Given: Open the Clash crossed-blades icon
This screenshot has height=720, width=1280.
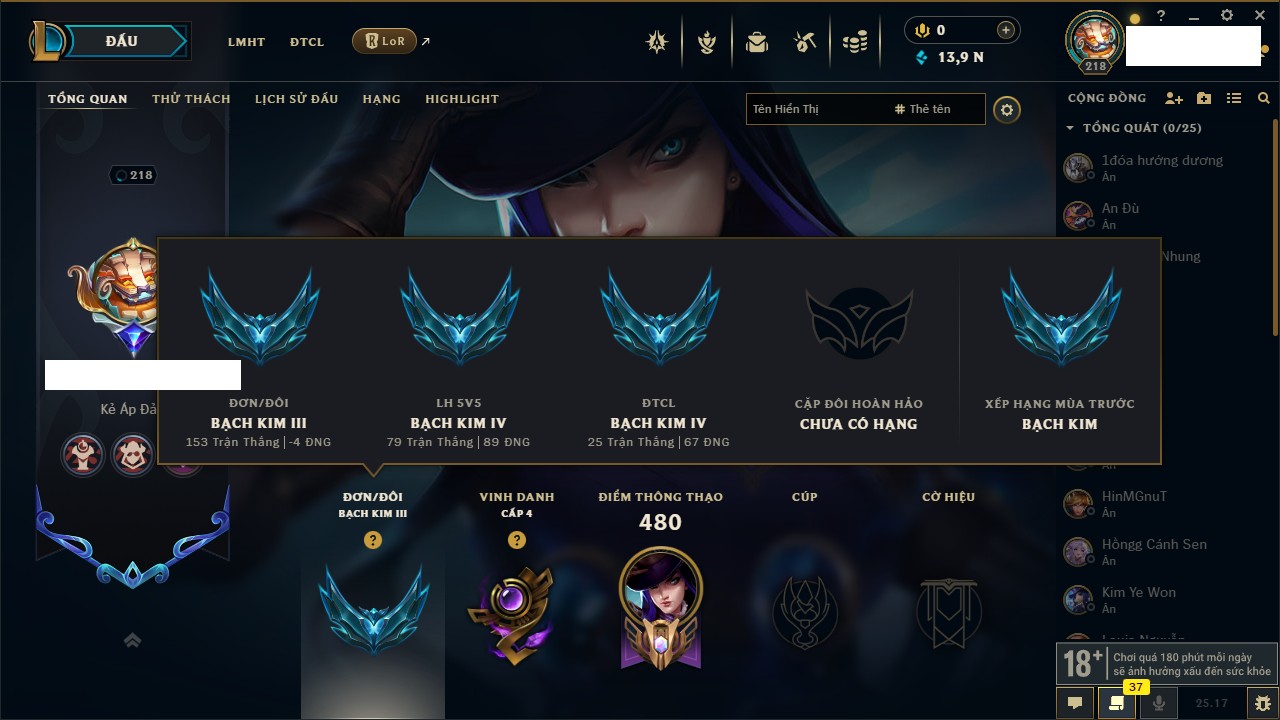Looking at the screenshot, I should pyautogui.click(x=657, y=42).
